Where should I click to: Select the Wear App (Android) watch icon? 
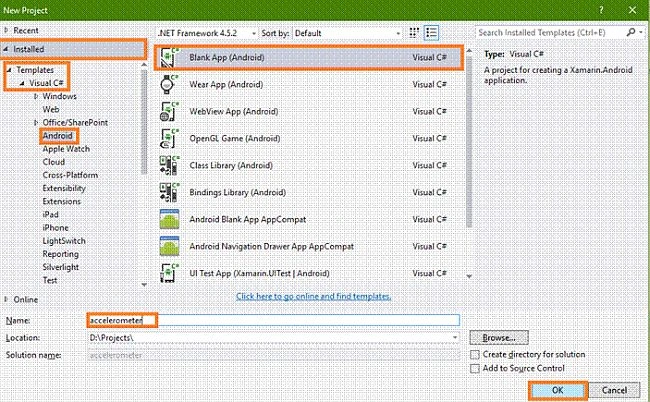[169, 85]
